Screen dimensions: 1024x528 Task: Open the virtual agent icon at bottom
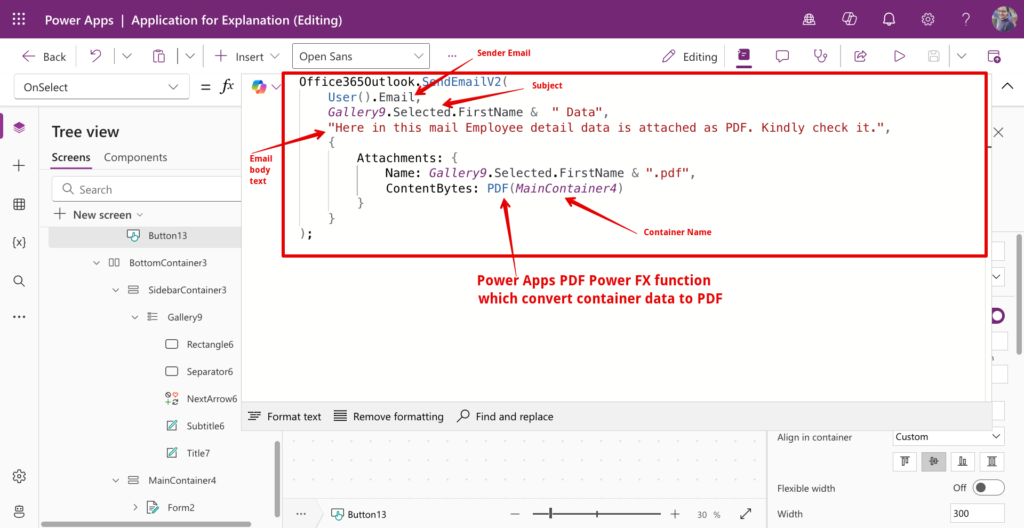click(x=19, y=510)
